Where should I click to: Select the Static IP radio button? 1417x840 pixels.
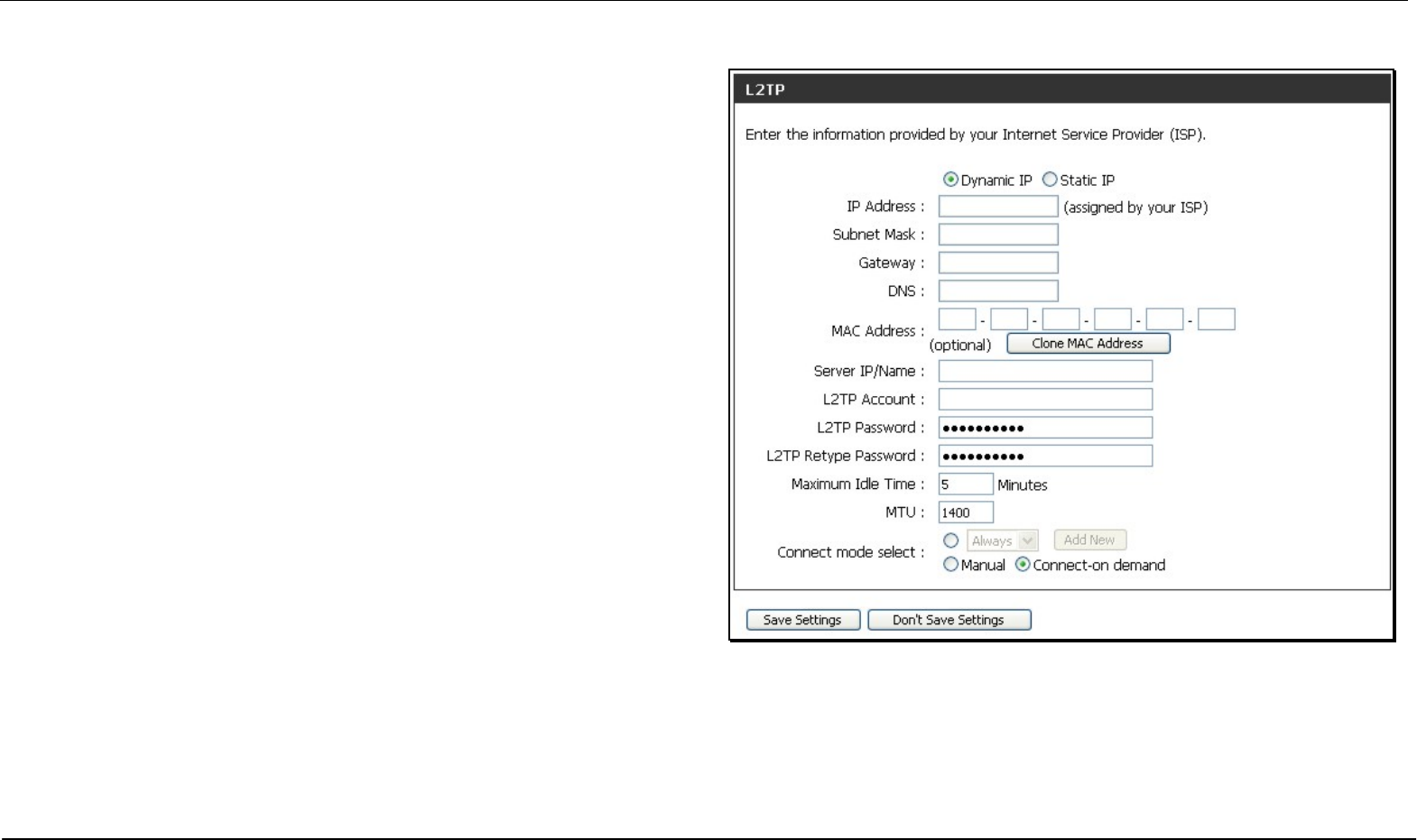[x=1050, y=180]
